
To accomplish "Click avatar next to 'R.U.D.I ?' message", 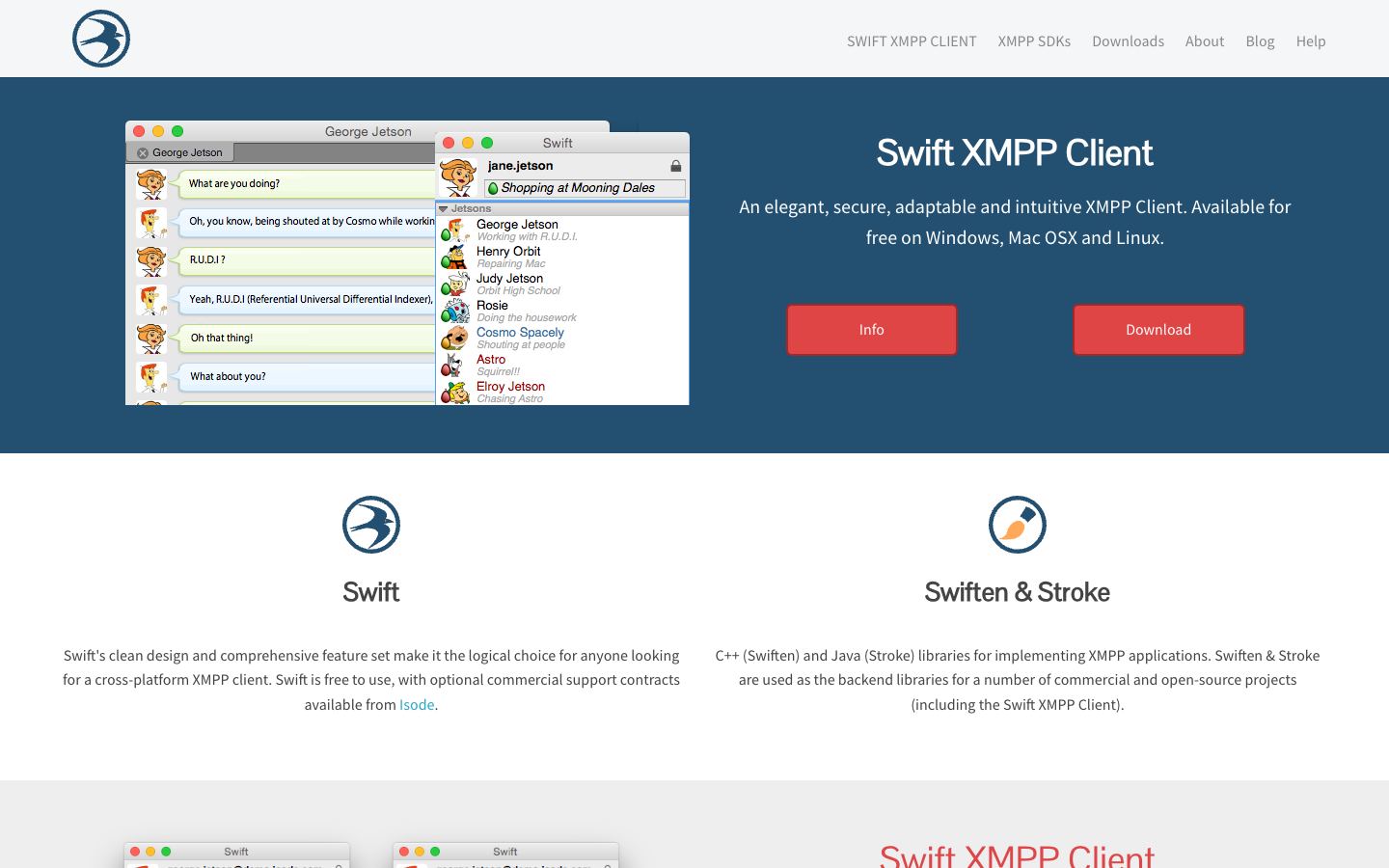I will pyautogui.click(x=151, y=260).
